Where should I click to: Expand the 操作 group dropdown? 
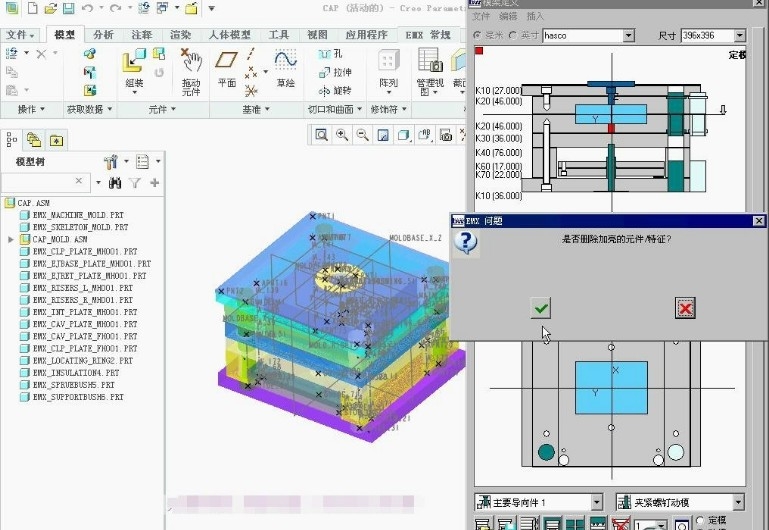tap(31, 109)
